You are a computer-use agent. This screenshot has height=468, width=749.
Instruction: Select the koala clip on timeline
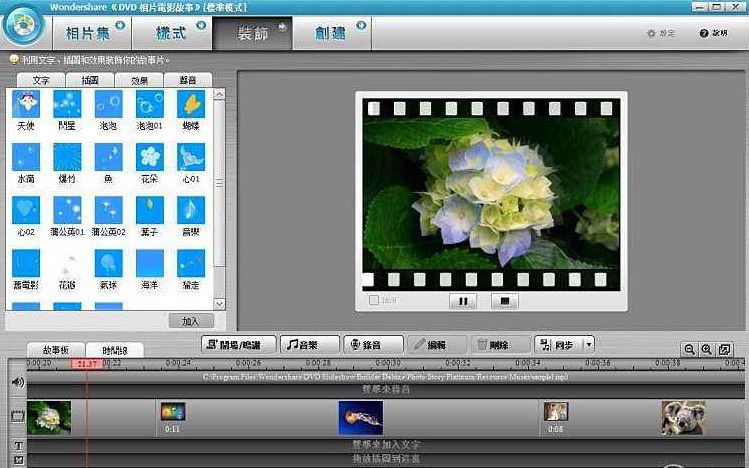pos(683,418)
